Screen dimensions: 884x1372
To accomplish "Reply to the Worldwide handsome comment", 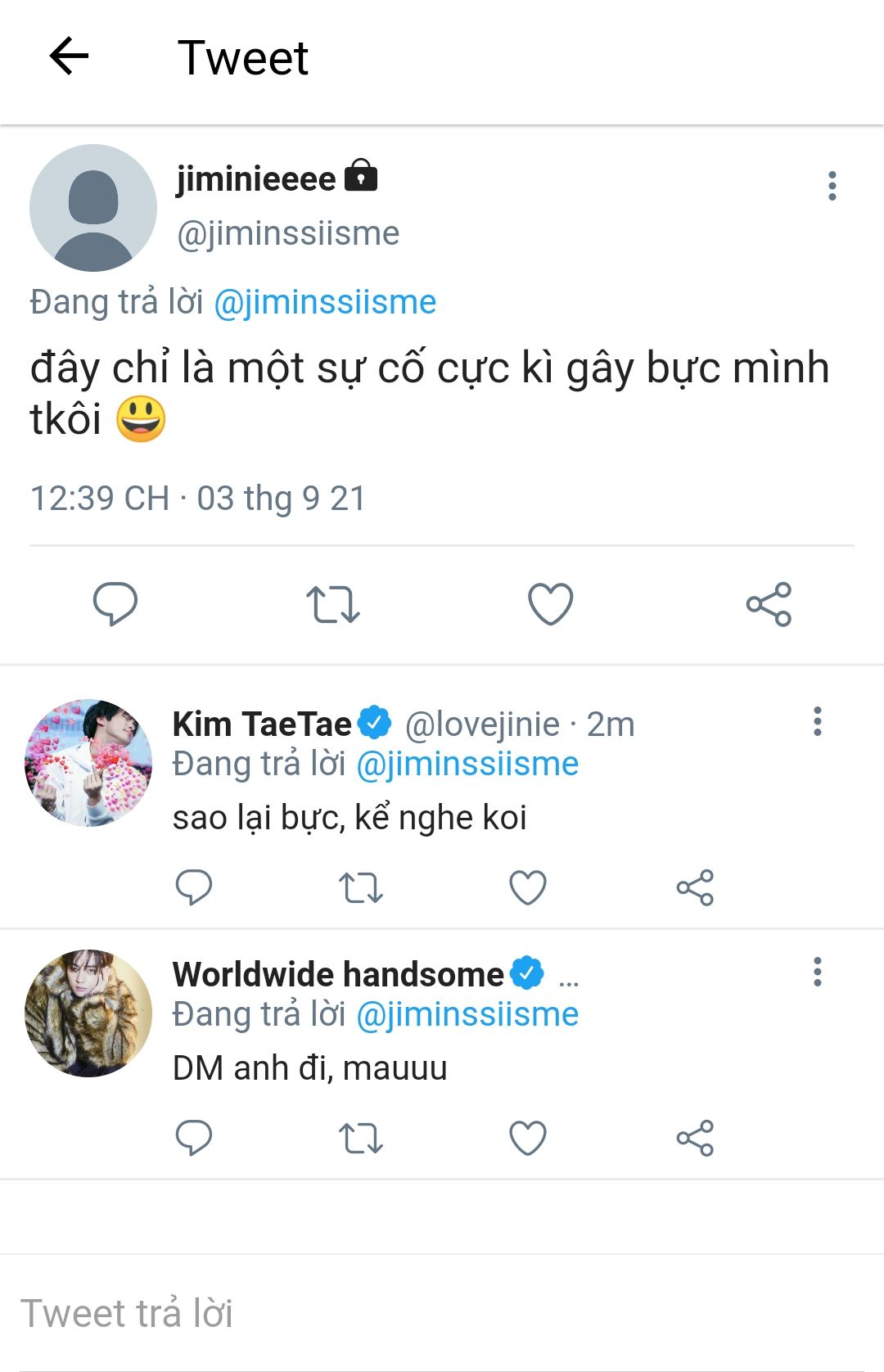I will [194, 1138].
